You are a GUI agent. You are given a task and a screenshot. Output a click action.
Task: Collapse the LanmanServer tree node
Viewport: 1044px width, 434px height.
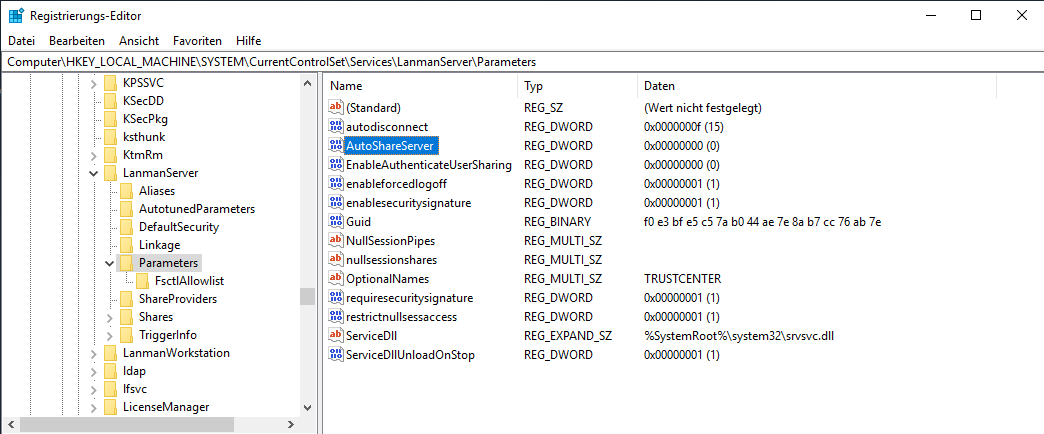pyautogui.click(x=93, y=174)
